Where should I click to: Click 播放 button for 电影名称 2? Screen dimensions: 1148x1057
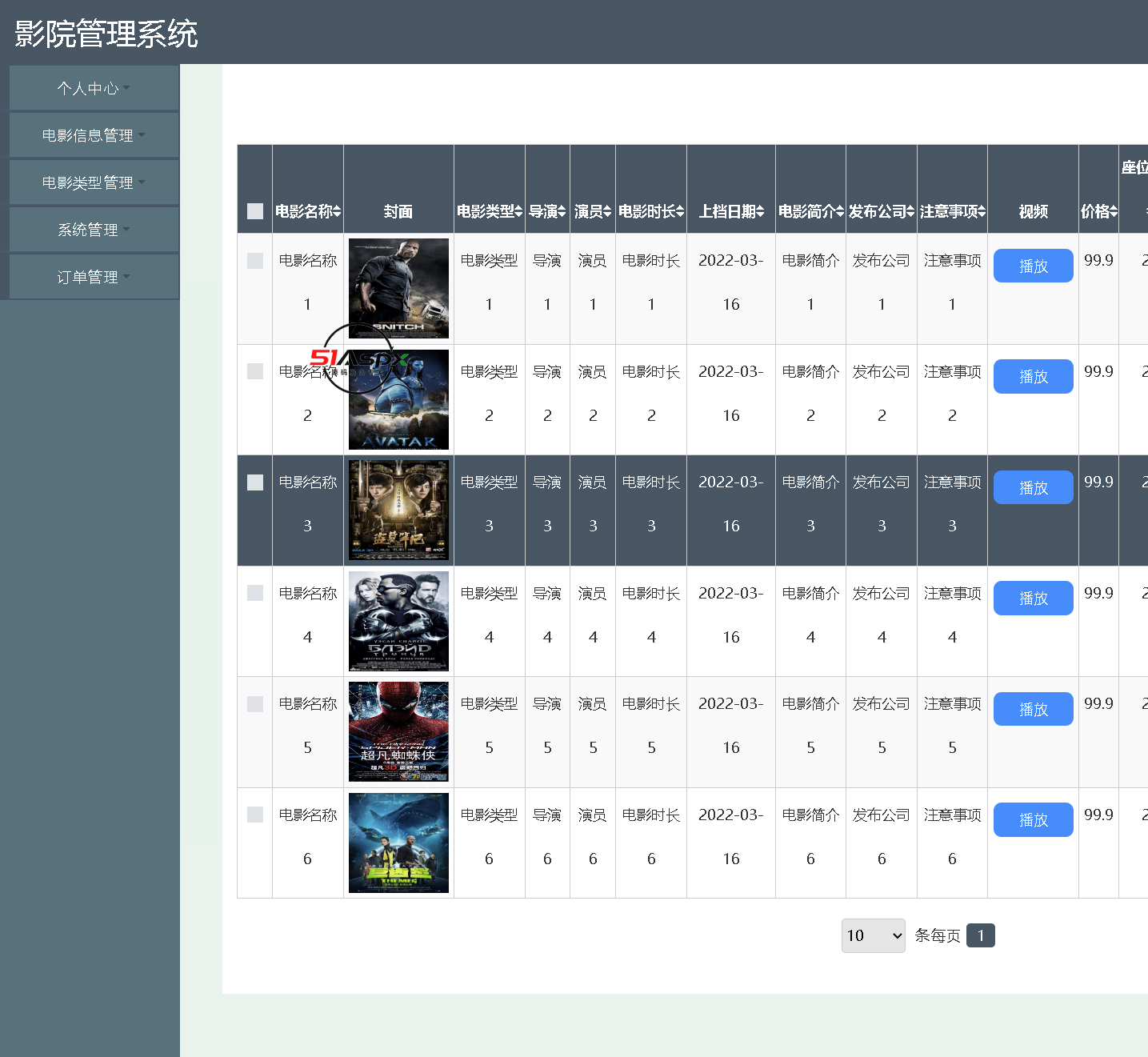click(x=1033, y=377)
